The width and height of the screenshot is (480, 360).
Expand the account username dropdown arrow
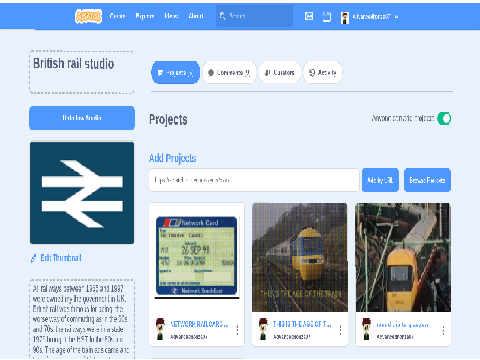396,16
